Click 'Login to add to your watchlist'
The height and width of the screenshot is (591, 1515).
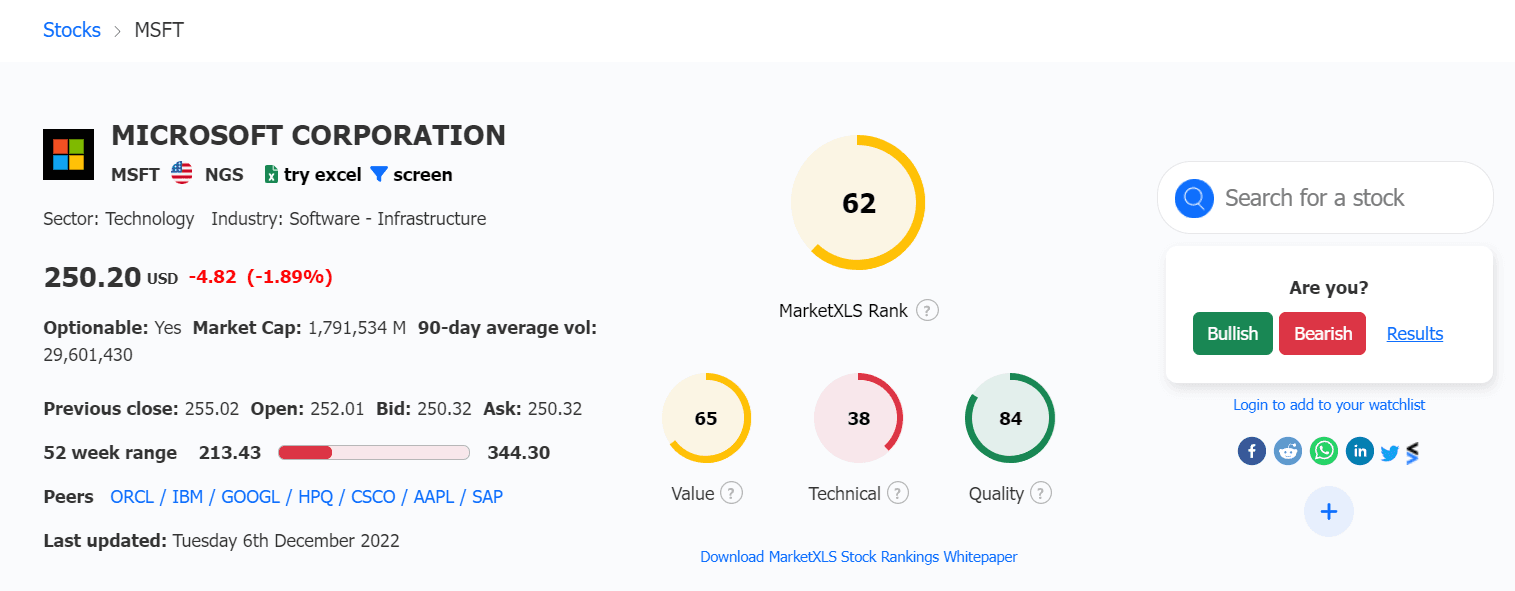coord(1328,404)
